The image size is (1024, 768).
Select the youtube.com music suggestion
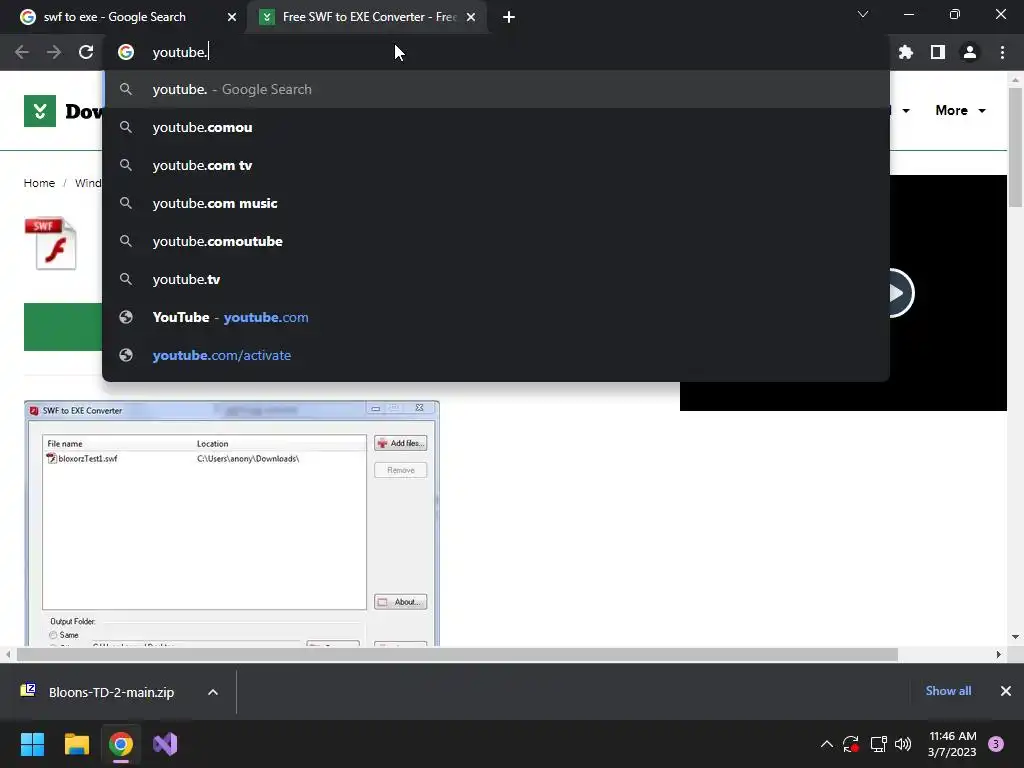click(496, 203)
